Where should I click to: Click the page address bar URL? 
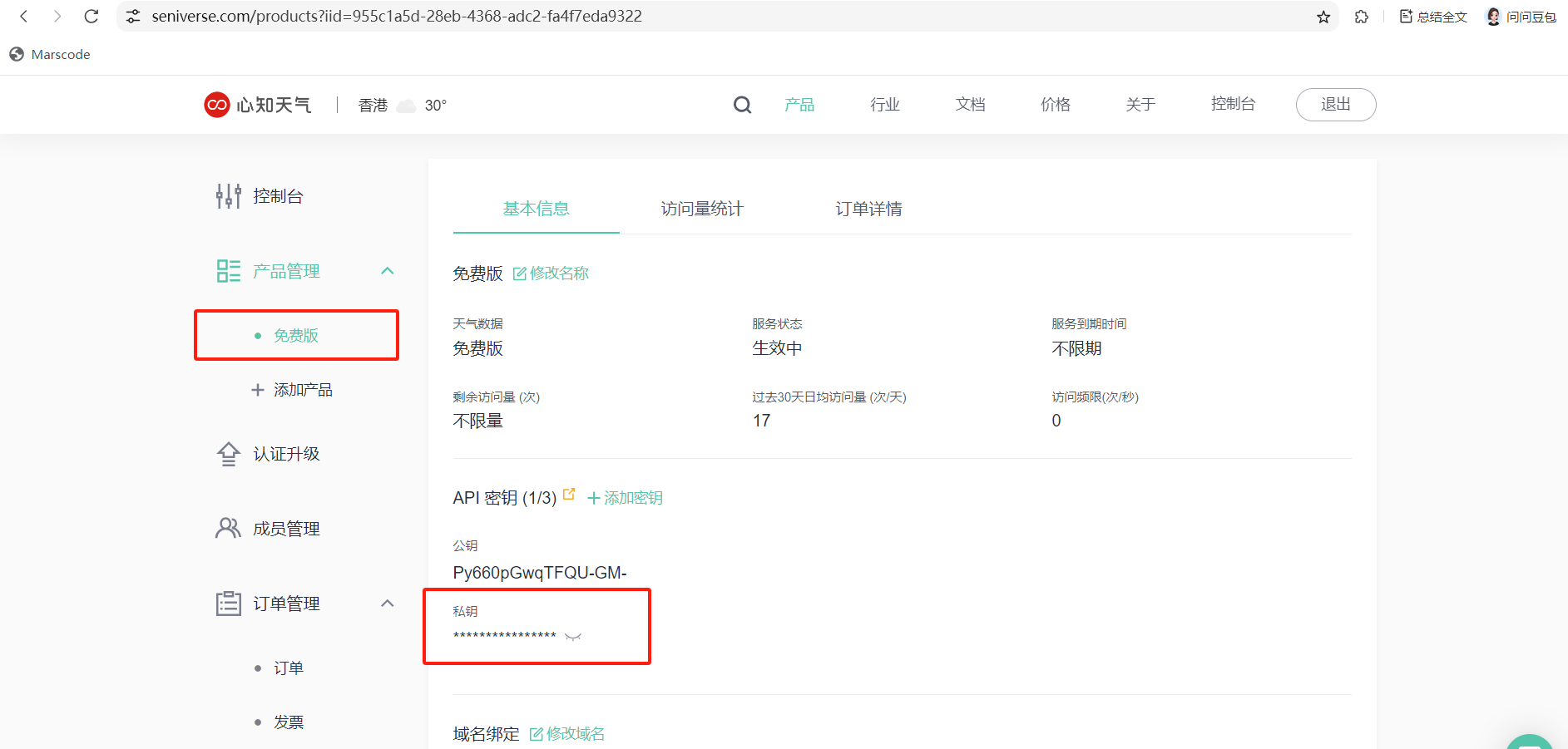coord(396,16)
